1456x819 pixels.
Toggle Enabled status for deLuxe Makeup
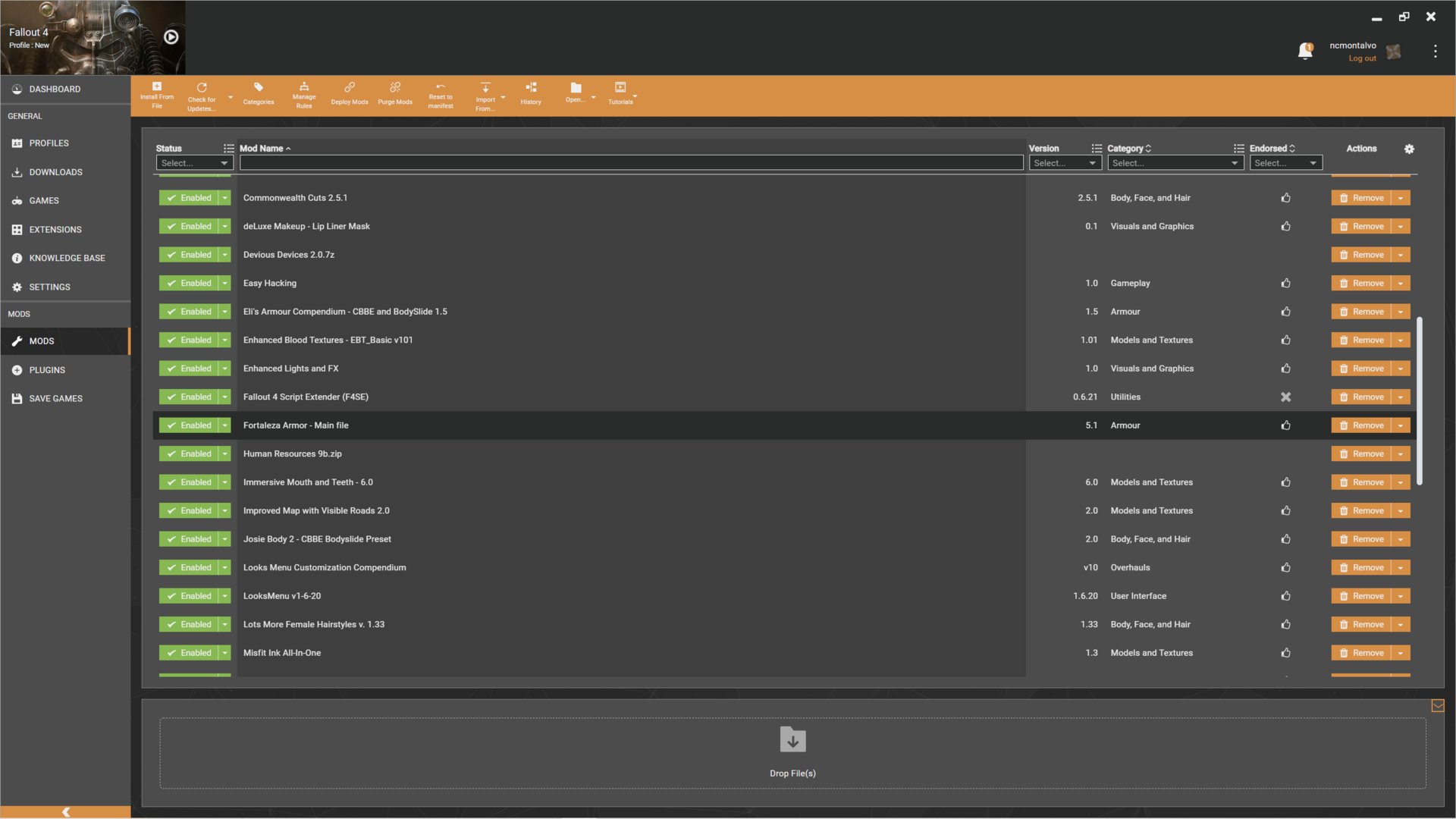189,226
